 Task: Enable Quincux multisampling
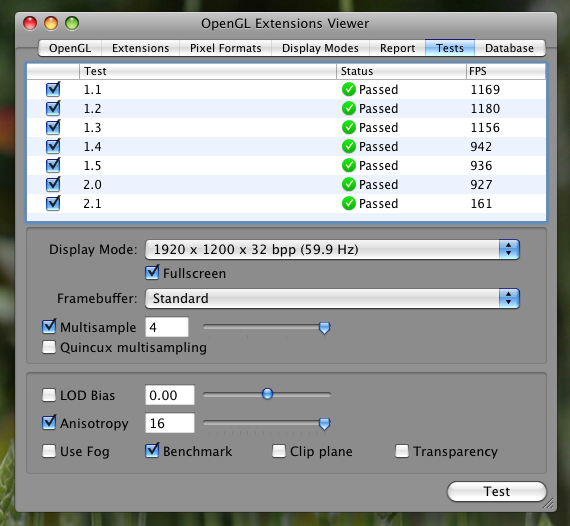point(49,347)
